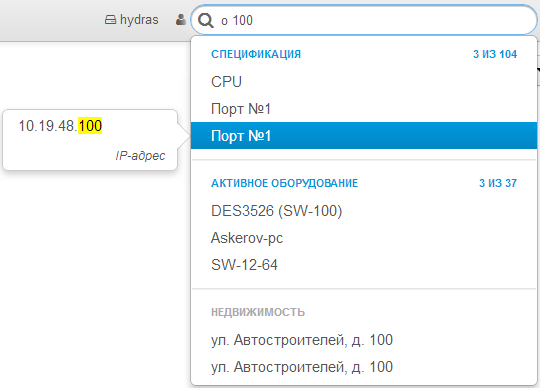Click the 10.19.48.100 address in tooltip
540x388 pixels.
coord(60,126)
